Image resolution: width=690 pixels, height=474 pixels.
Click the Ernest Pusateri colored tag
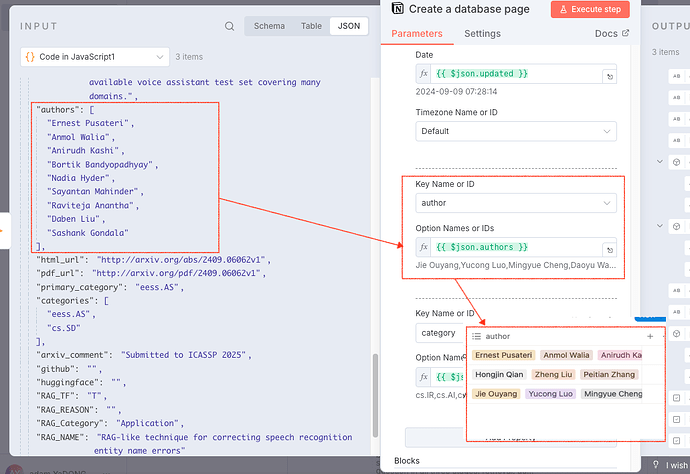(502, 355)
